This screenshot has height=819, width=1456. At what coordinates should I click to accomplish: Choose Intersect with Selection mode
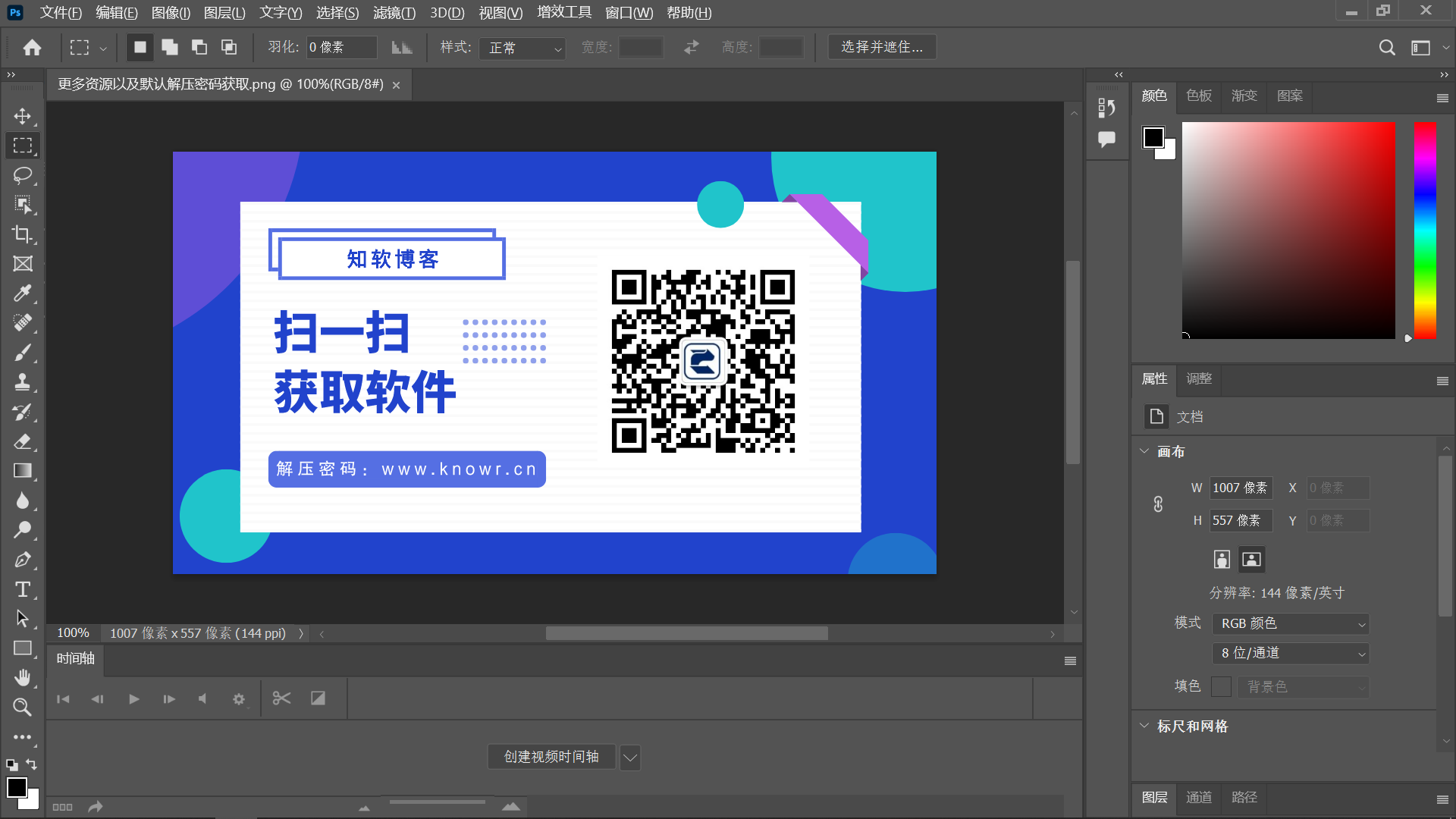pyautogui.click(x=229, y=47)
